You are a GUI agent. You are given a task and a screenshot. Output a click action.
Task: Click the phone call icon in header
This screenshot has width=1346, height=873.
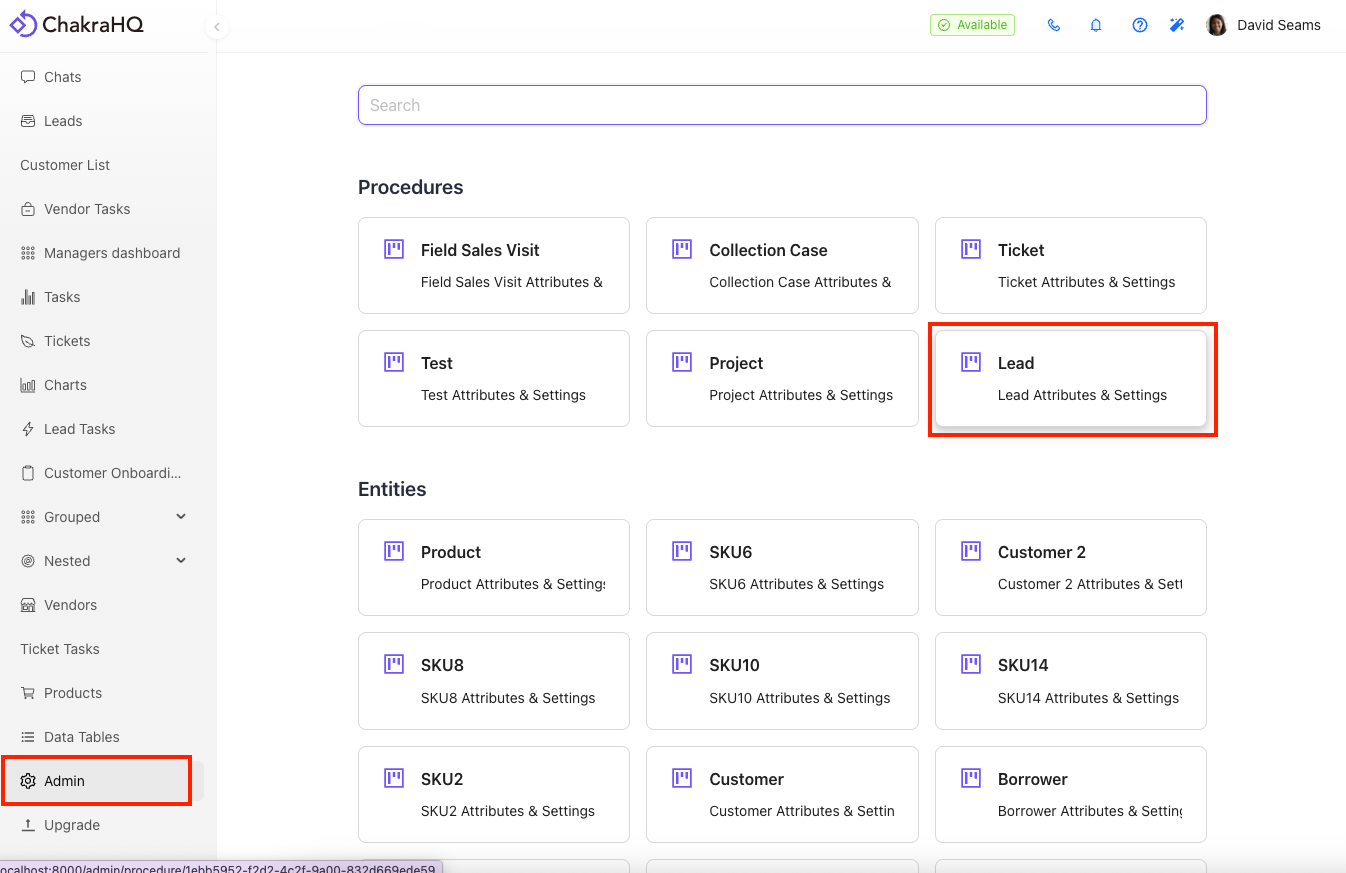pyautogui.click(x=1054, y=26)
